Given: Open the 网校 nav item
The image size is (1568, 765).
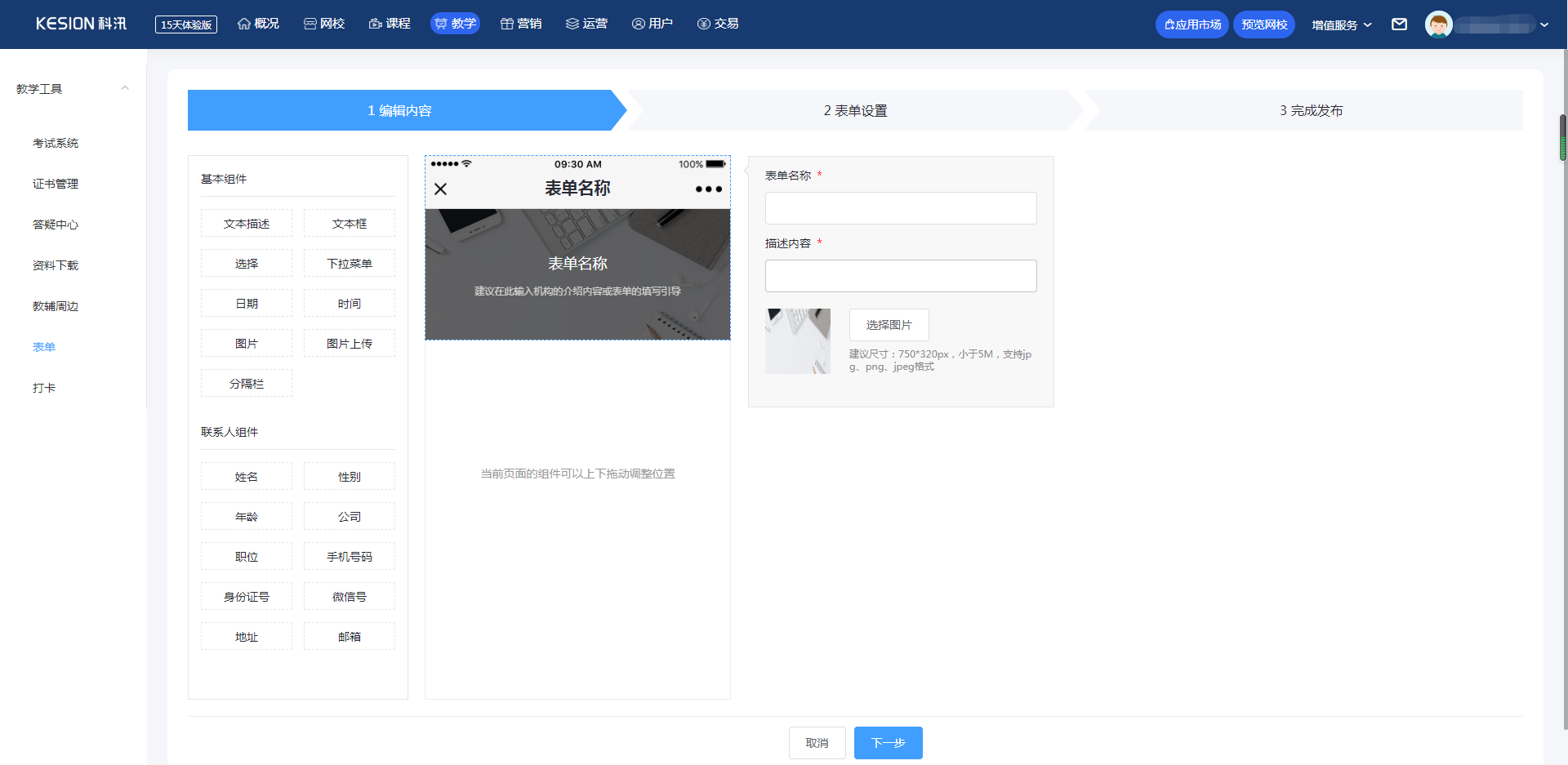Looking at the screenshot, I should point(324,24).
